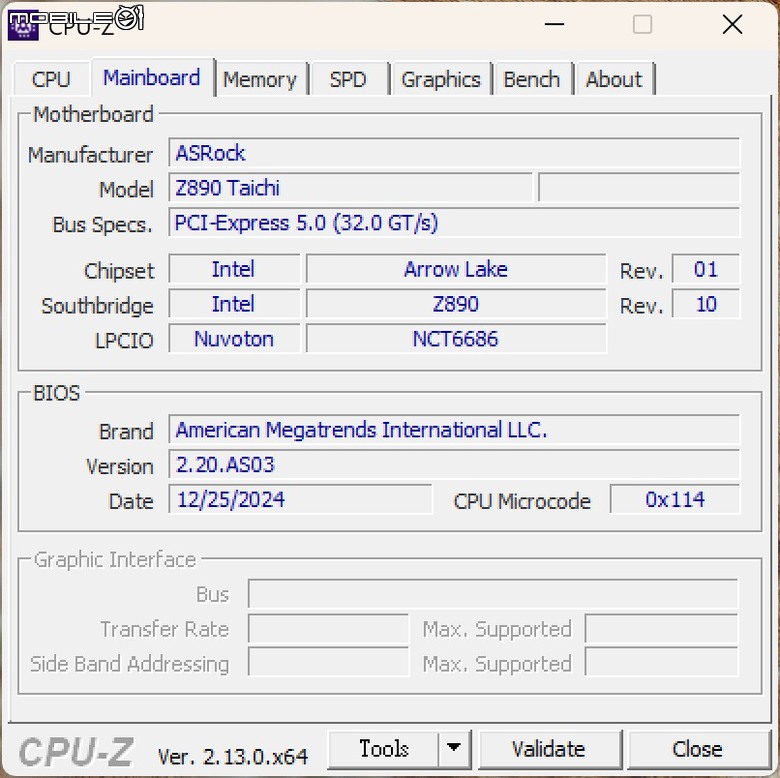Click the BIOS version 2.20.AS03

454,465
